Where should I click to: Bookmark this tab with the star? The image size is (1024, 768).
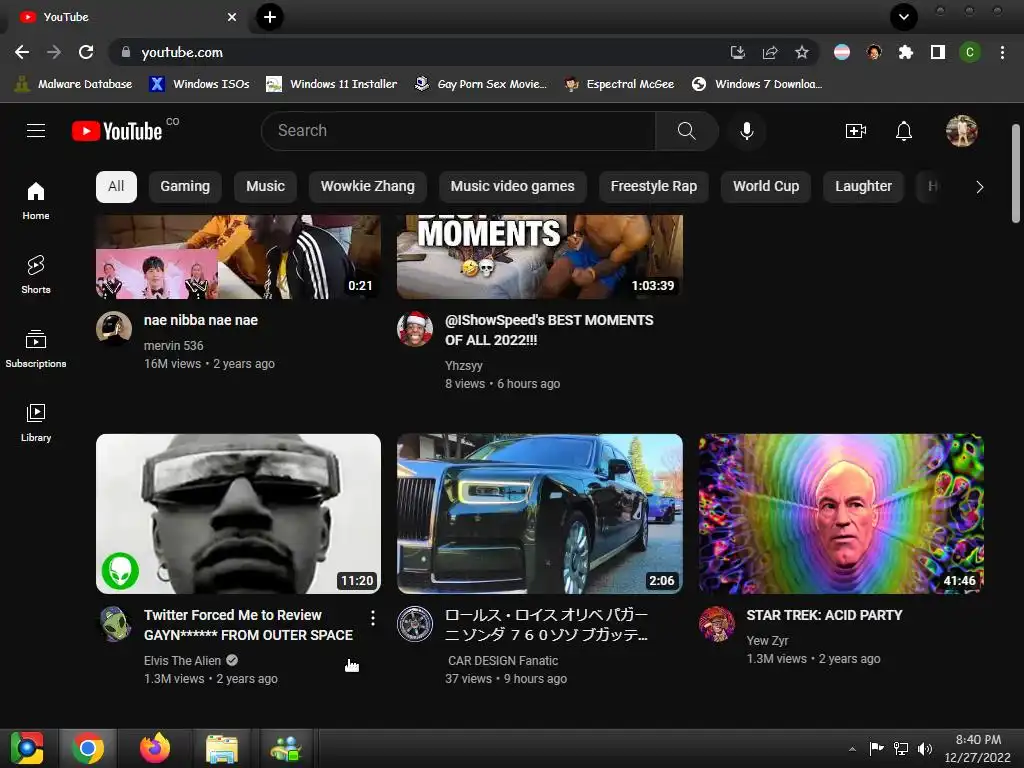(x=801, y=52)
